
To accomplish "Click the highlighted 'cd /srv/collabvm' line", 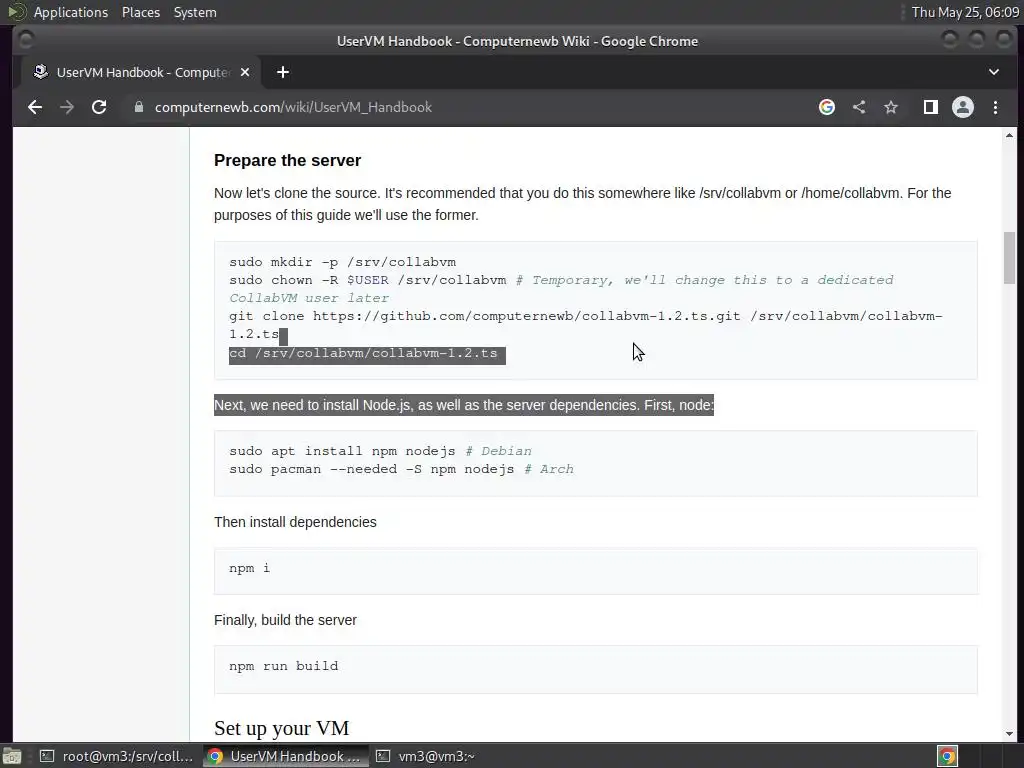I will click(x=367, y=353).
